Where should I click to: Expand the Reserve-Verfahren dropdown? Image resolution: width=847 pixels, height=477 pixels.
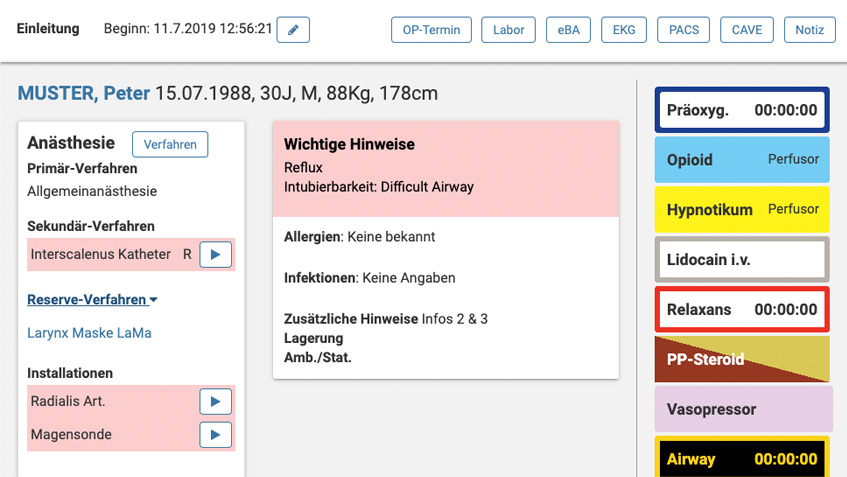coord(92,299)
